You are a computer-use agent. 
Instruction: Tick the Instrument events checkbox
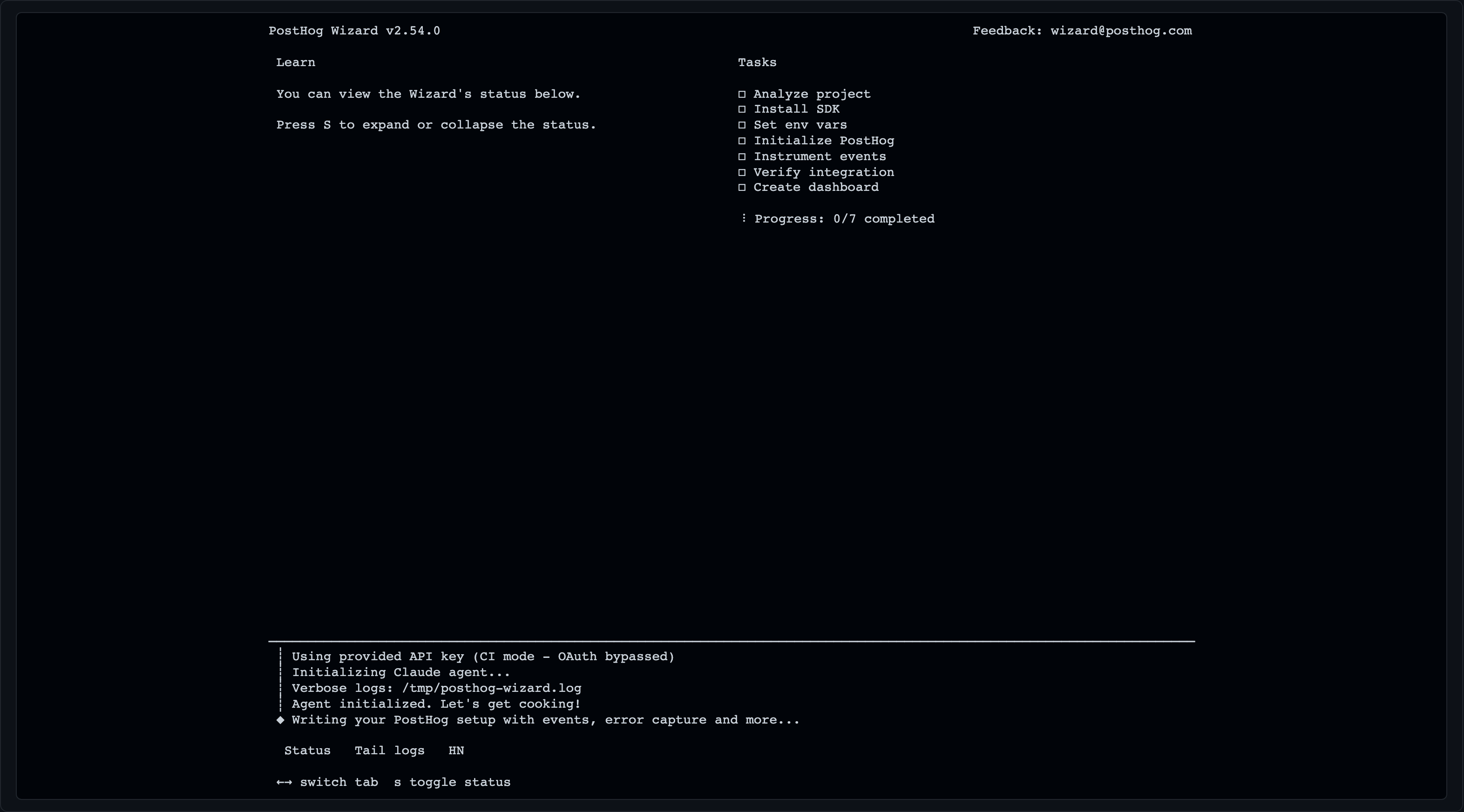click(x=742, y=157)
